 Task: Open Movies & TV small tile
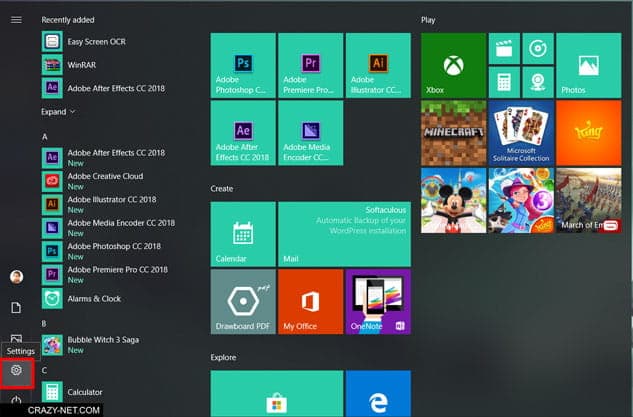(x=504, y=49)
